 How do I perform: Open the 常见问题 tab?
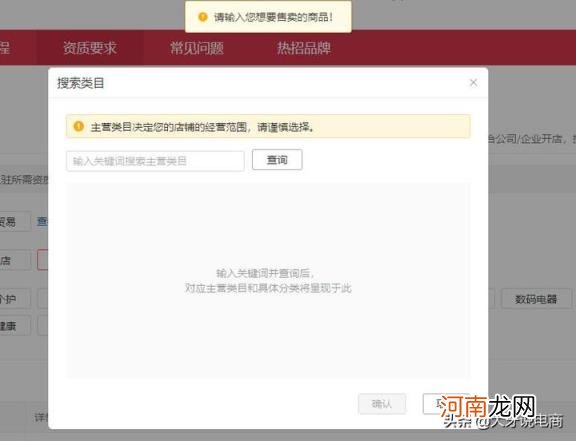197,48
